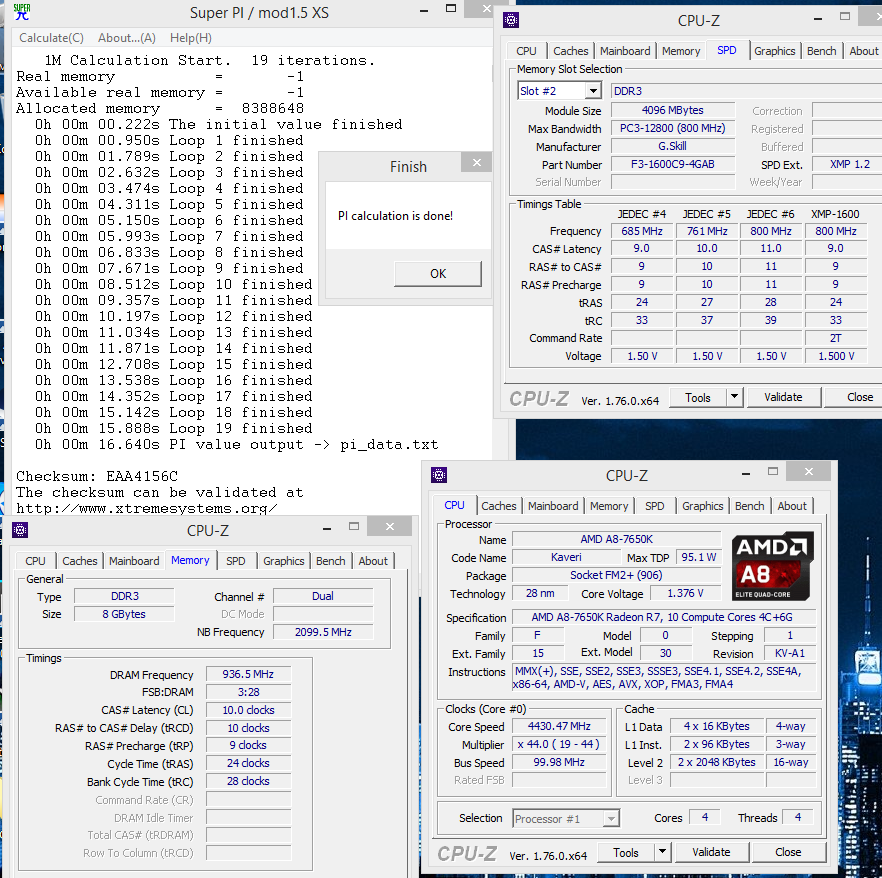882x878 pixels.
Task: Click CPU-Z icon in Memory window title bar
Action: [x=20, y=530]
